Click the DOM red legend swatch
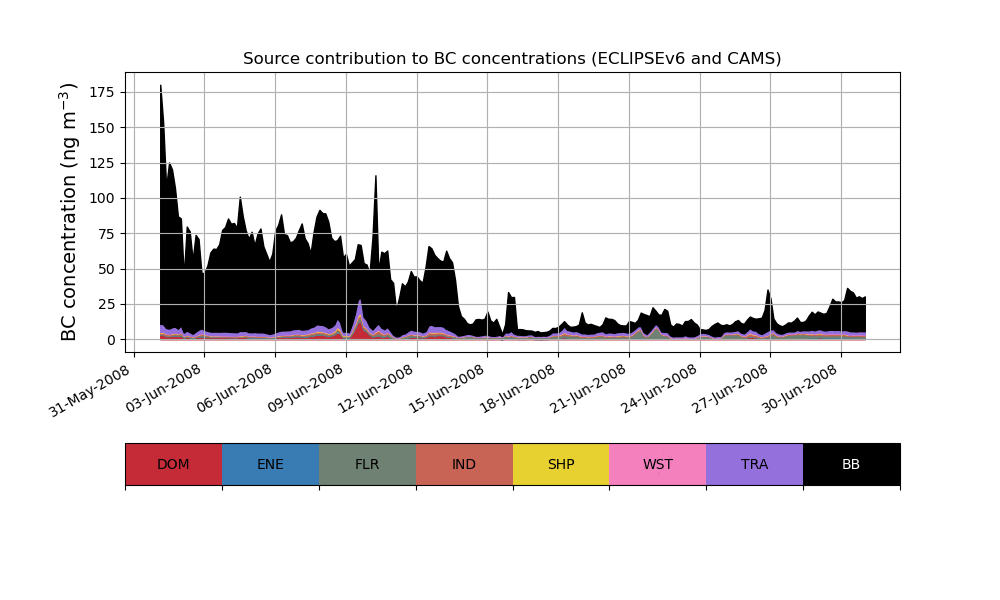Image resolution: width=1000 pixels, height=600 pixels. point(173,464)
